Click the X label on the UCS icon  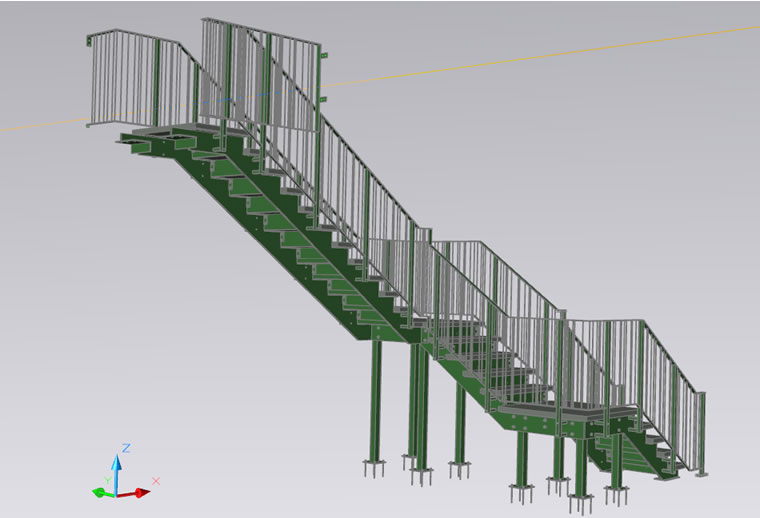coord(156,481)
